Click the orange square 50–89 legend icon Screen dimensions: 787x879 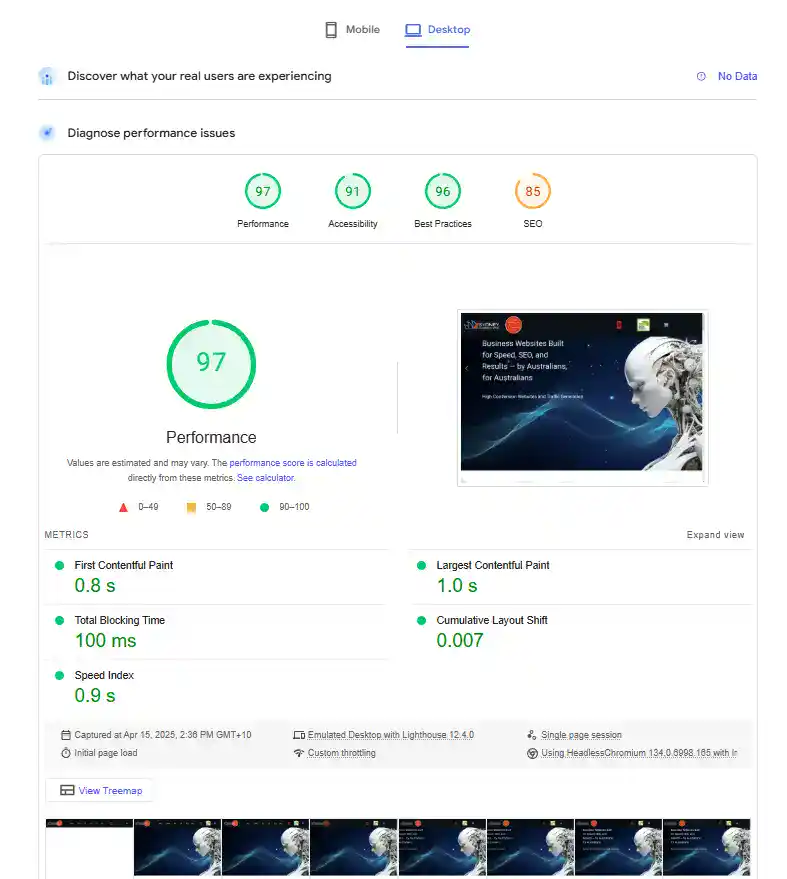191,507
